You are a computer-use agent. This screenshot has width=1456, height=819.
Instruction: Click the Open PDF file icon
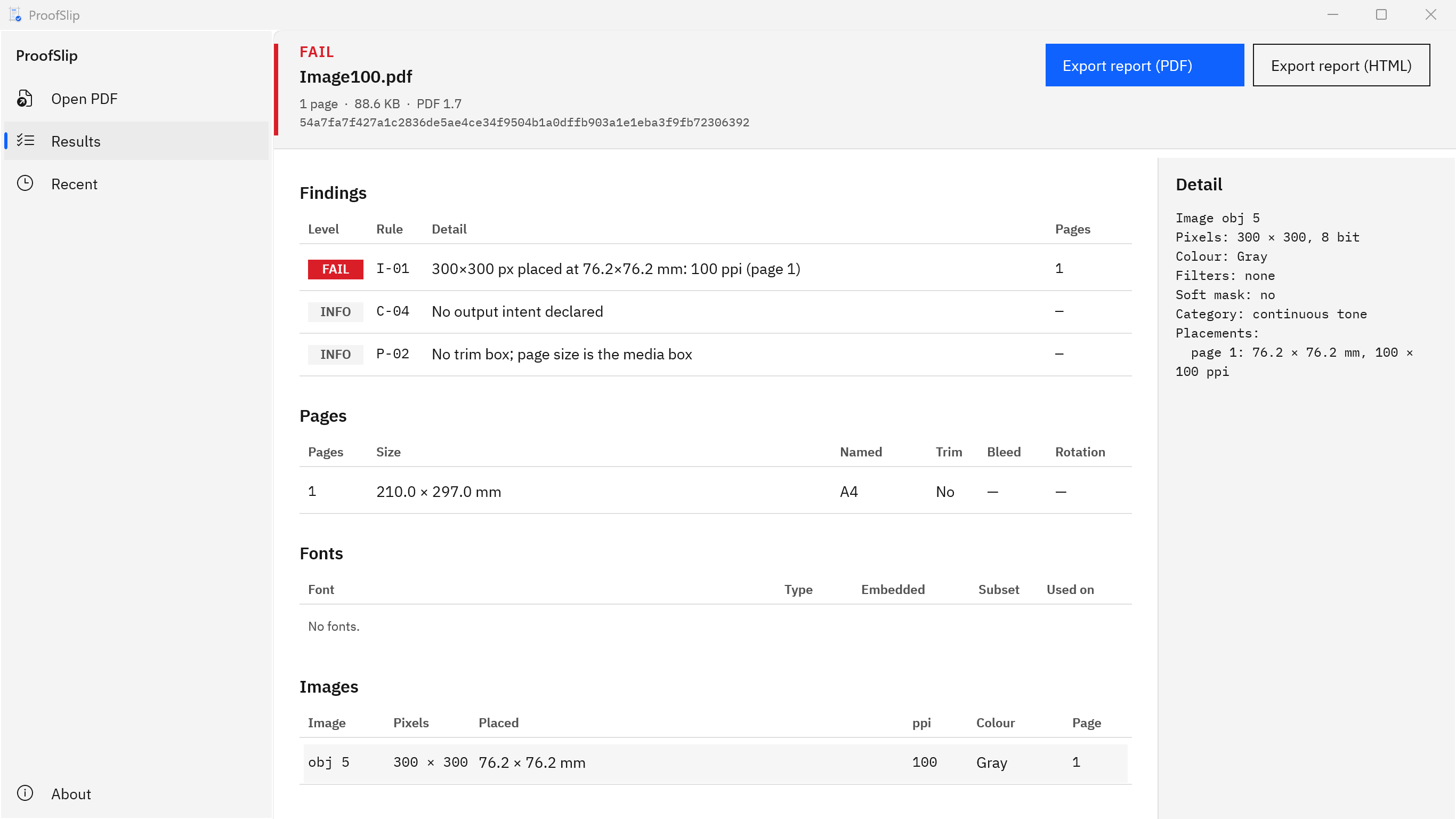25,99
